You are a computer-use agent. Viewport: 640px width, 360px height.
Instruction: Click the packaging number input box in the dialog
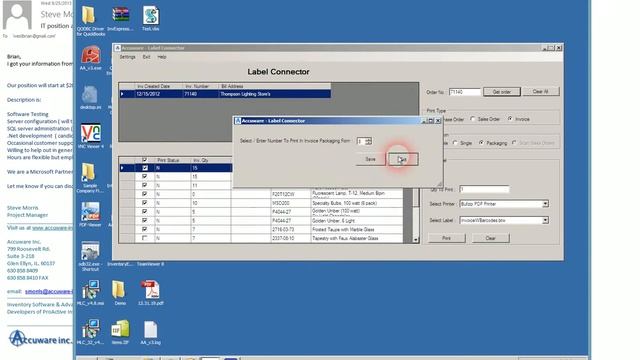coord(361,141)
